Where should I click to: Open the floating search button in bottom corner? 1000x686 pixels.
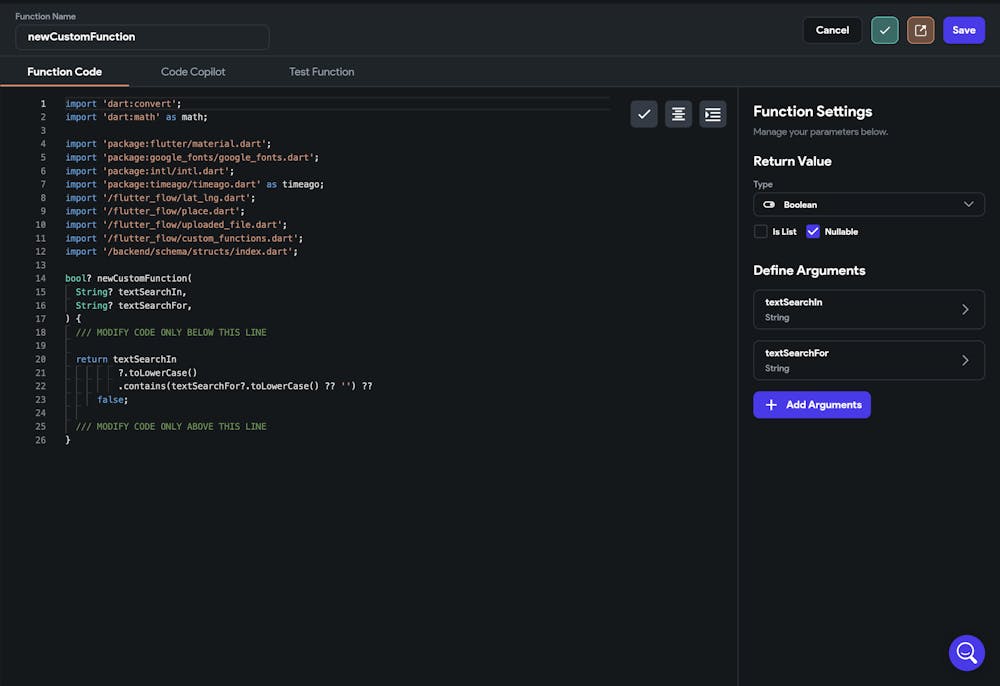pos(966,653)
